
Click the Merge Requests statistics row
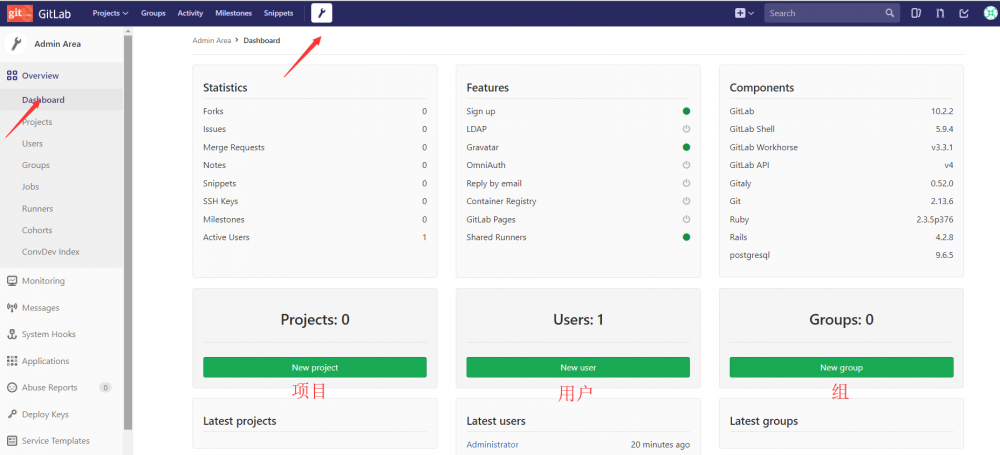click(315, 147)
